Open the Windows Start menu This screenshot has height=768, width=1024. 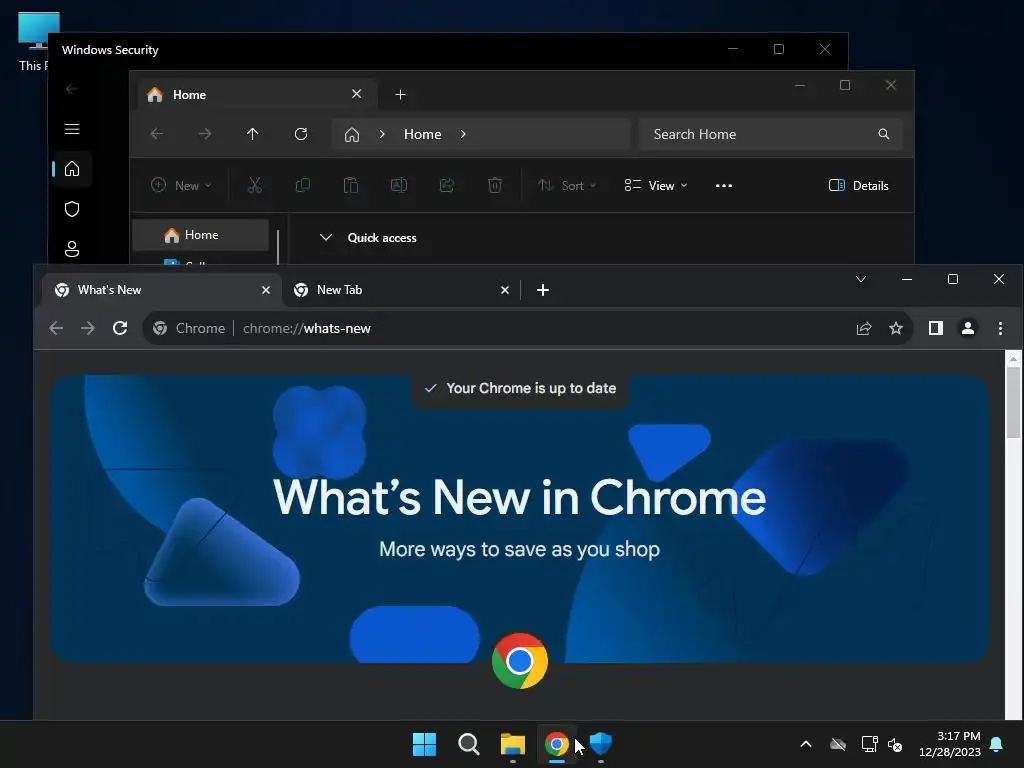424,744
